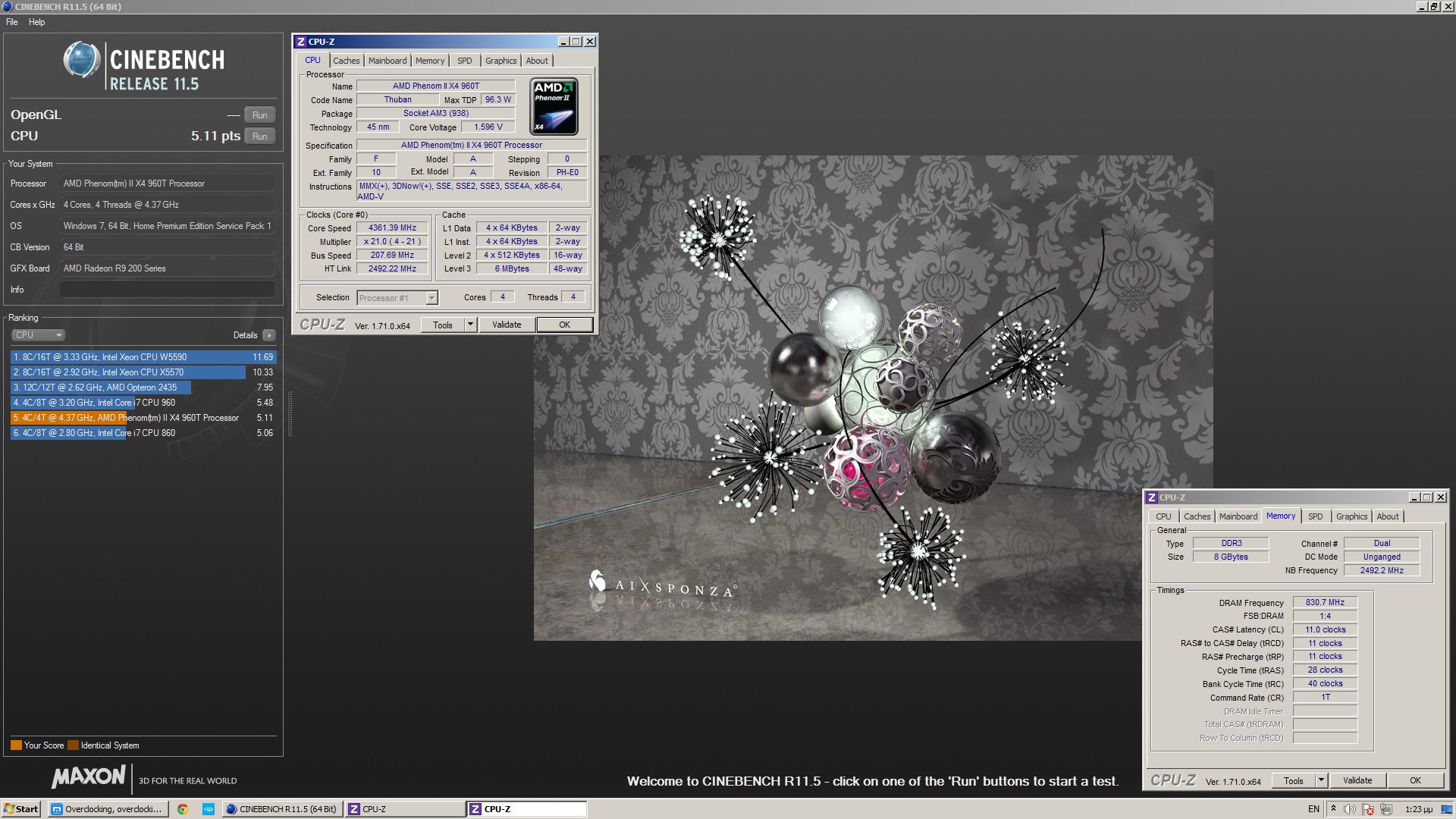Screen dimensions: 1456x819
Task: Open the Processor #1 selection dropdown
Action: [397, 298]
